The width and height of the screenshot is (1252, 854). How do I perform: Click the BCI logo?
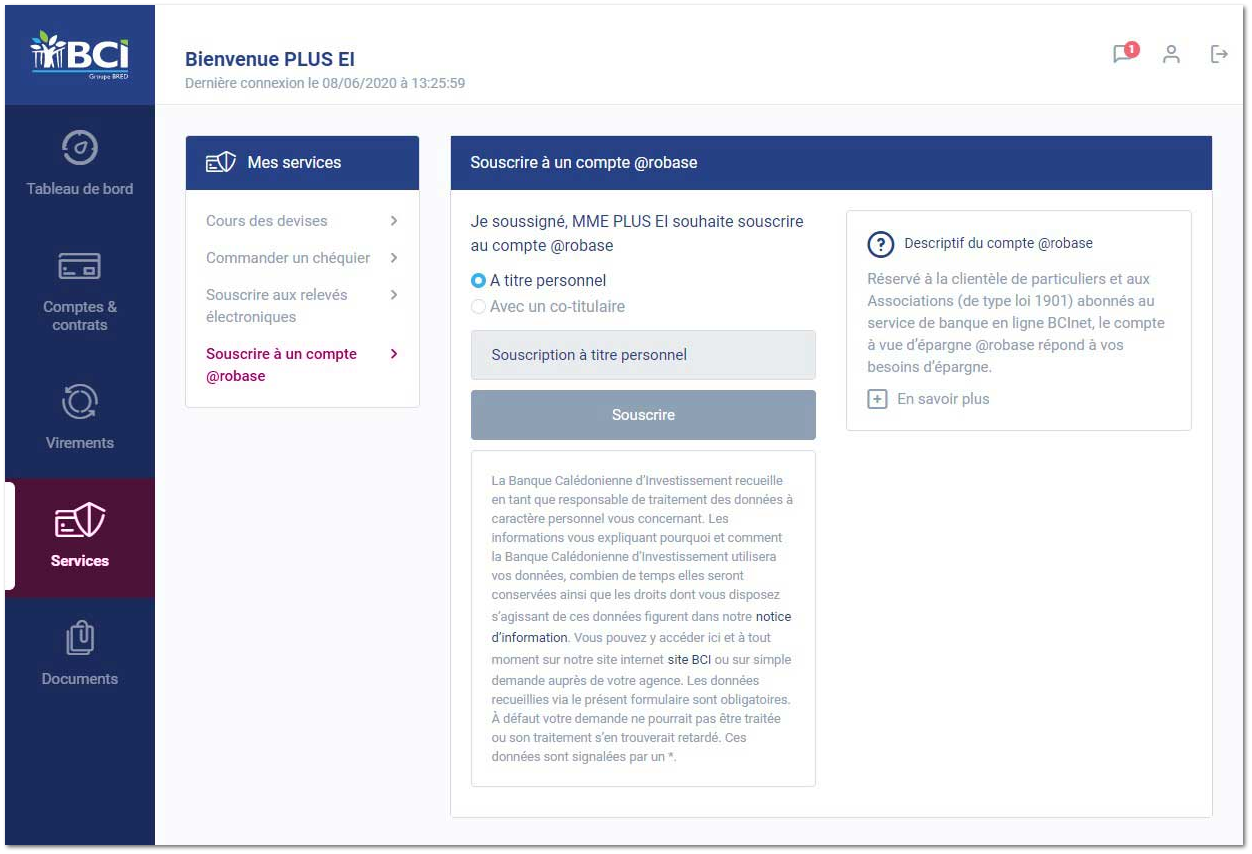80,54
